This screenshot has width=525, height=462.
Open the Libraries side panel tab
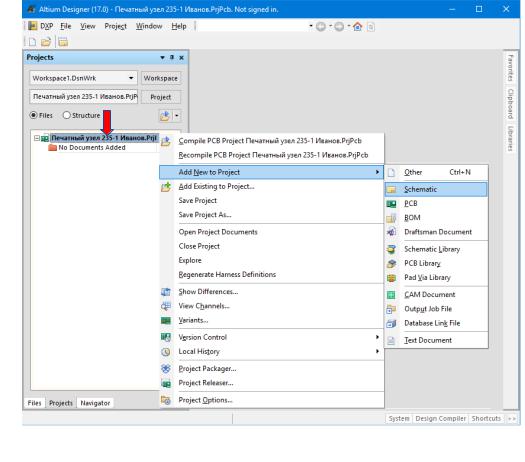(510, 138)
